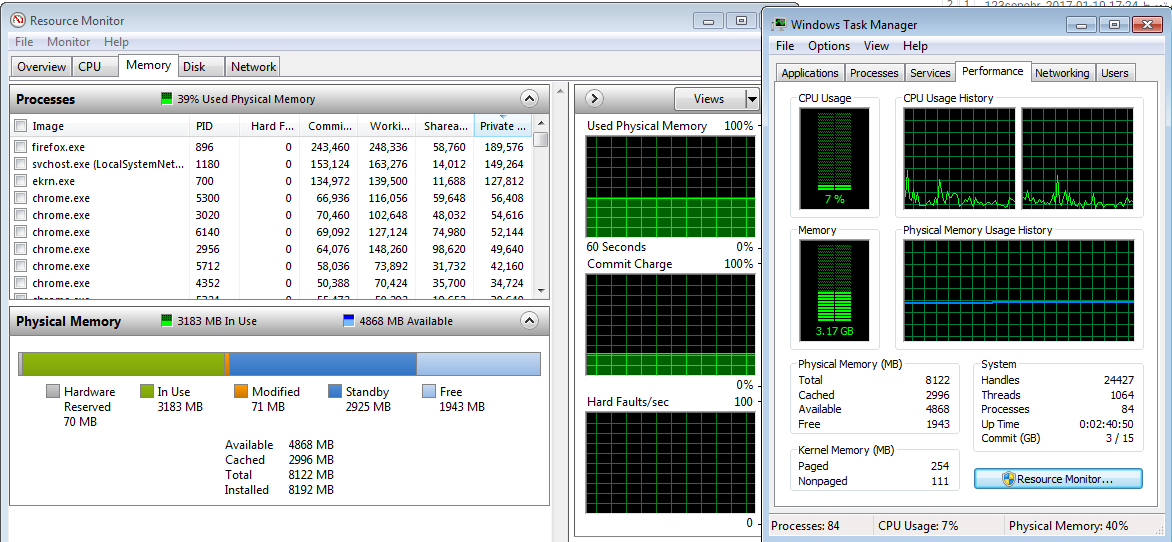
Task: Tick the ekrn.exe process checkbox
Action: (20, 181)
